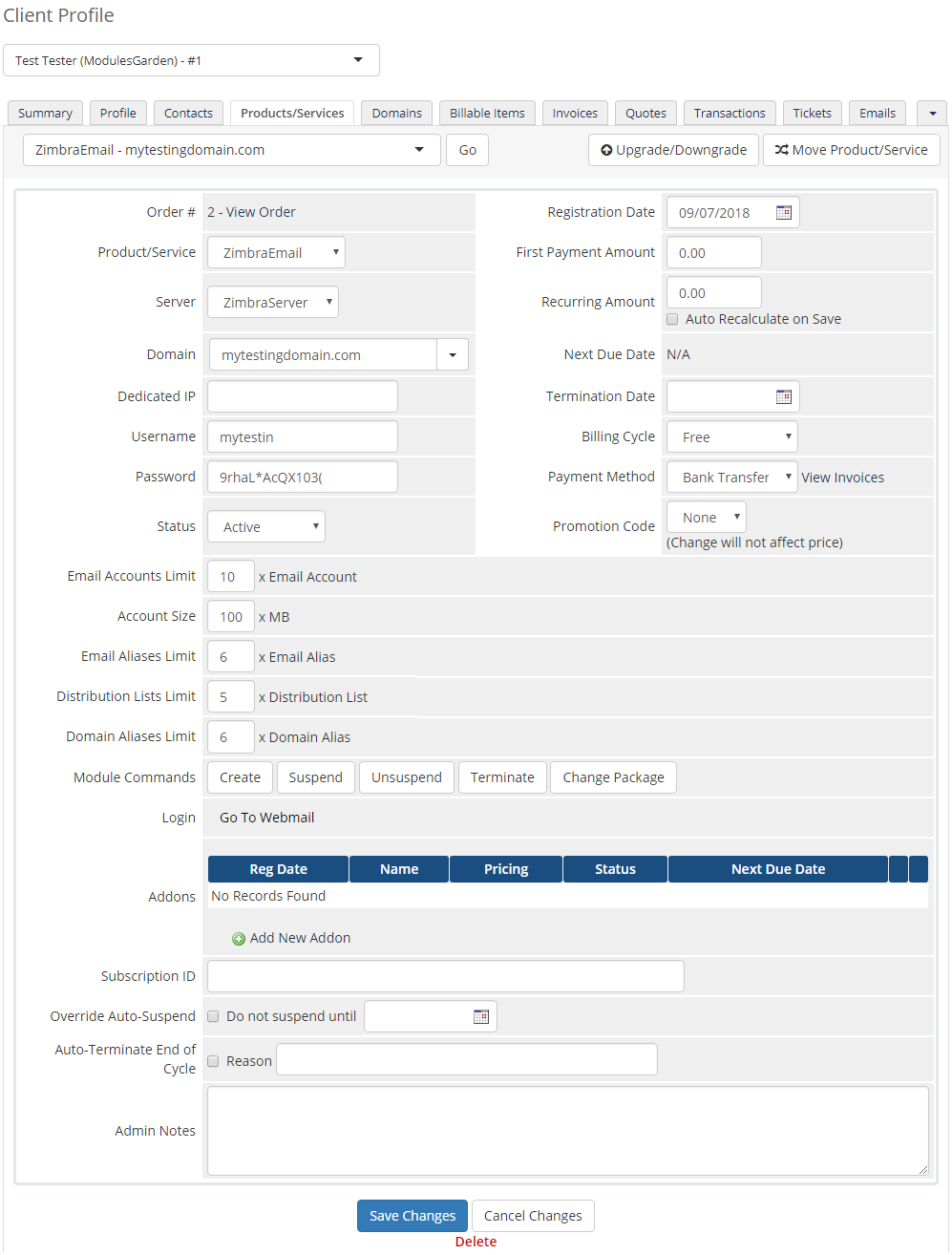Click the Go button
The height and width of the screenshot is (1255, 952).
(468, 150)
